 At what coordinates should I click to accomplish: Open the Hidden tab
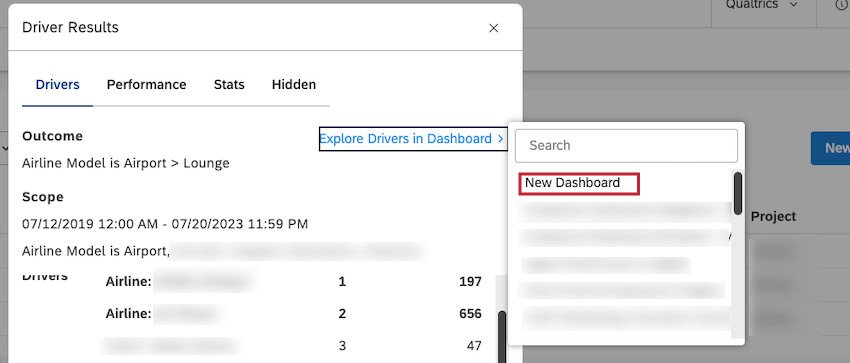pos(294,85)
